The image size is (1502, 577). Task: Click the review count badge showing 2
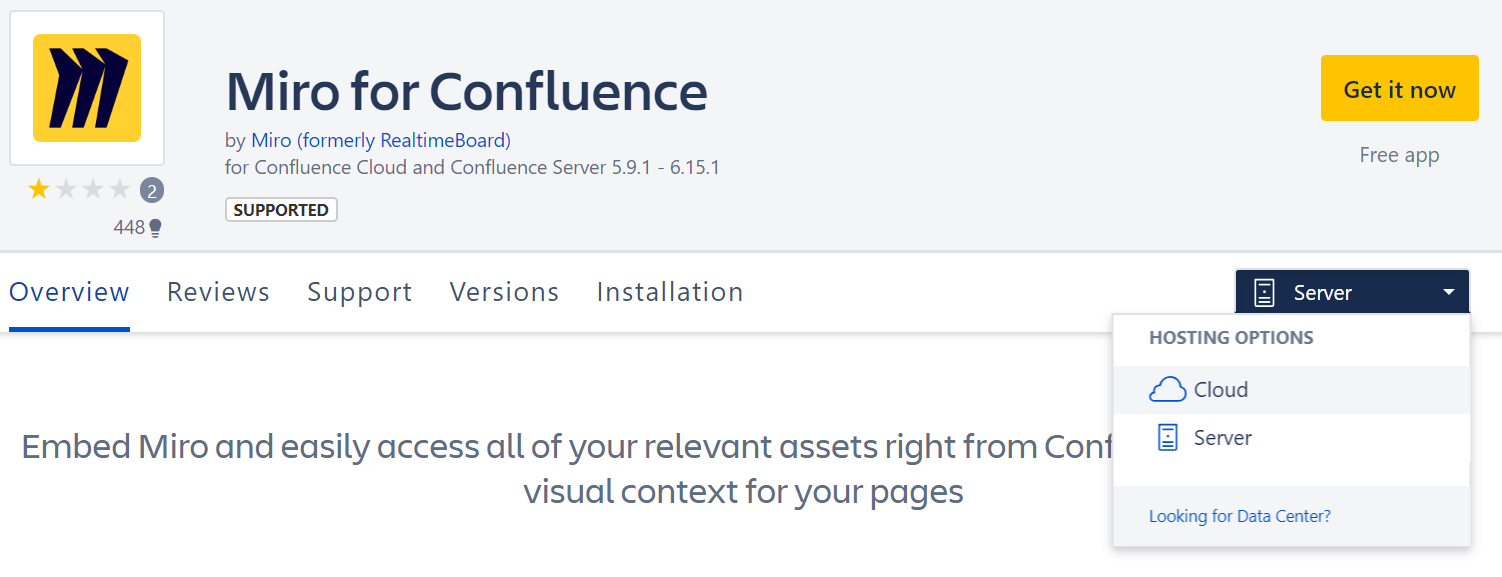point(151,190)
